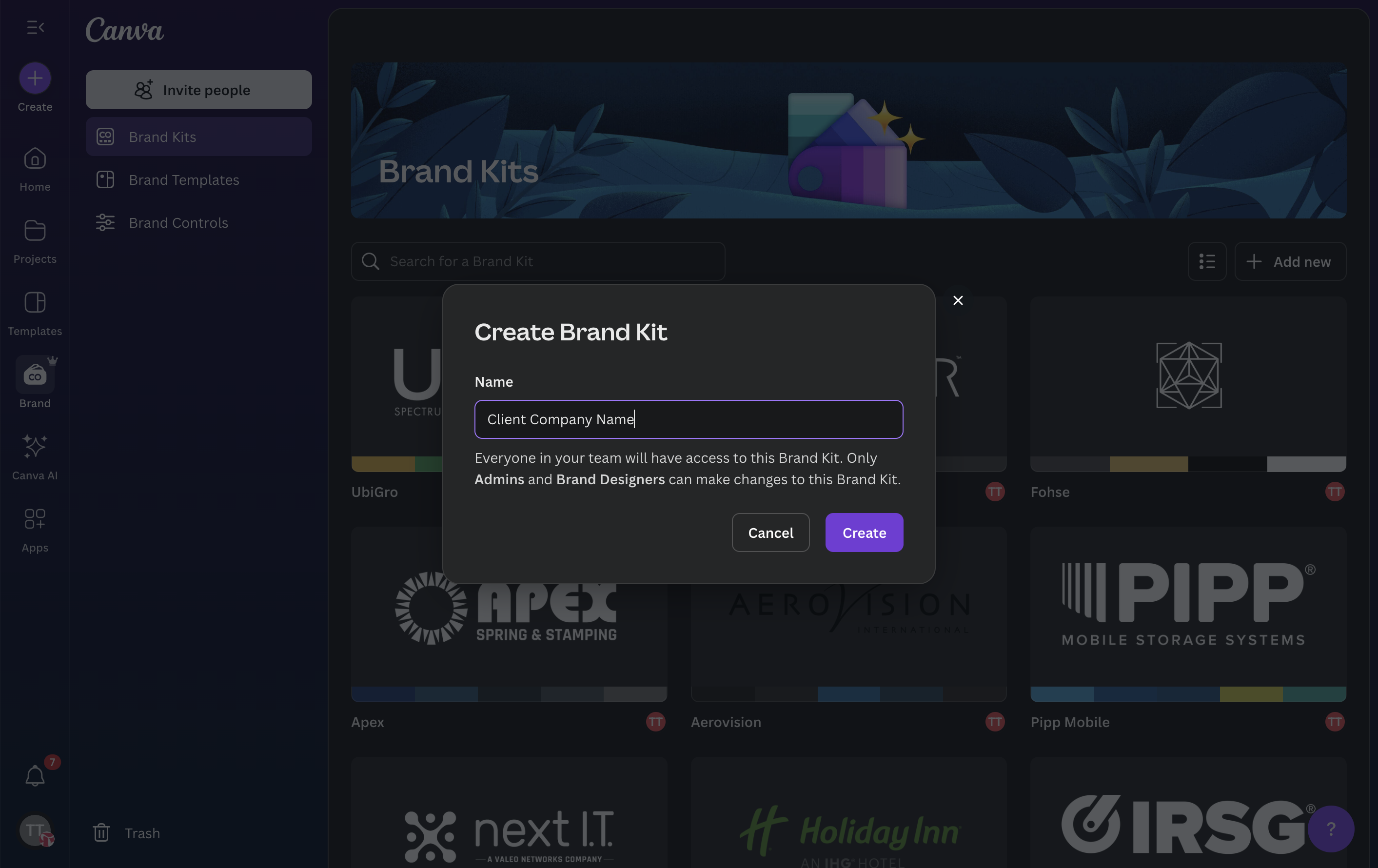Open Templates in sidebar
Image resolution: width=1378 pixels, height=868 pixels.
click(35, 314)
